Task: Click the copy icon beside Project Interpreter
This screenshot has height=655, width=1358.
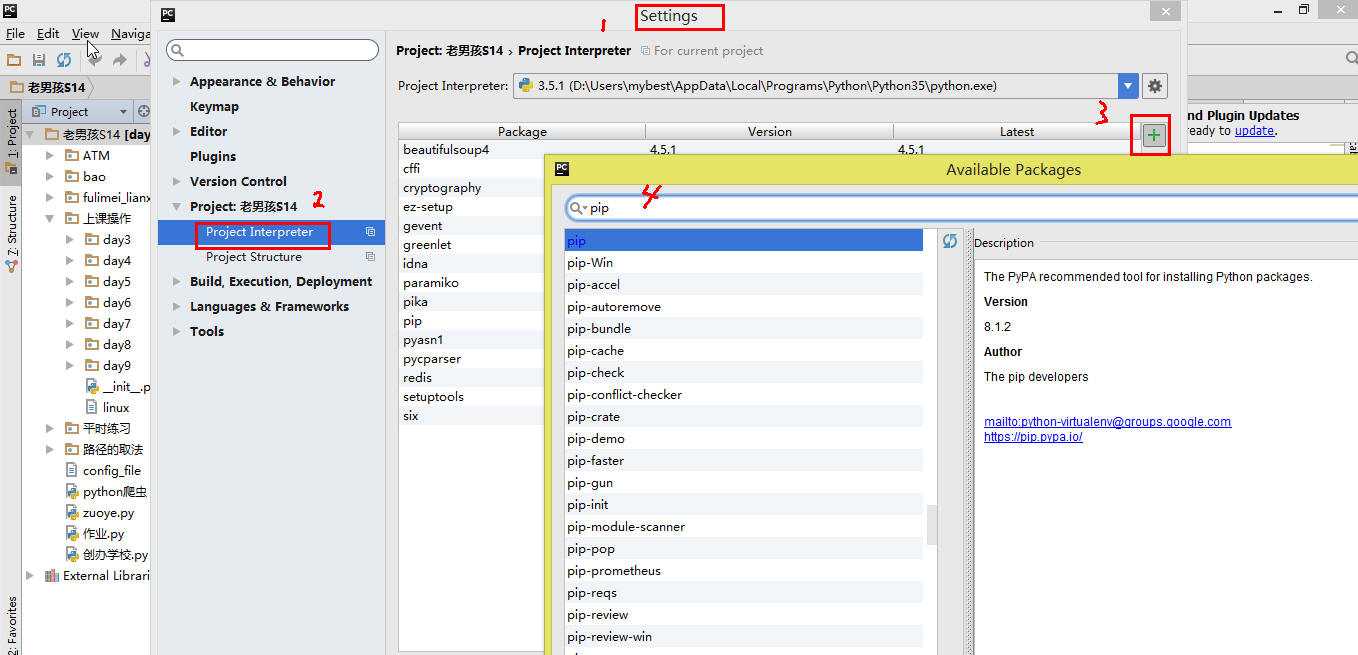Action: (370, 232)
